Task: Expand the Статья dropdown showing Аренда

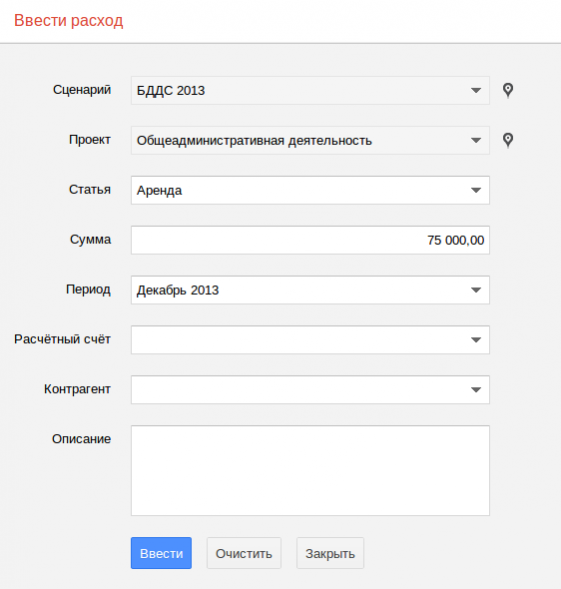Action: pyautogui.click(x=310, y=190)
